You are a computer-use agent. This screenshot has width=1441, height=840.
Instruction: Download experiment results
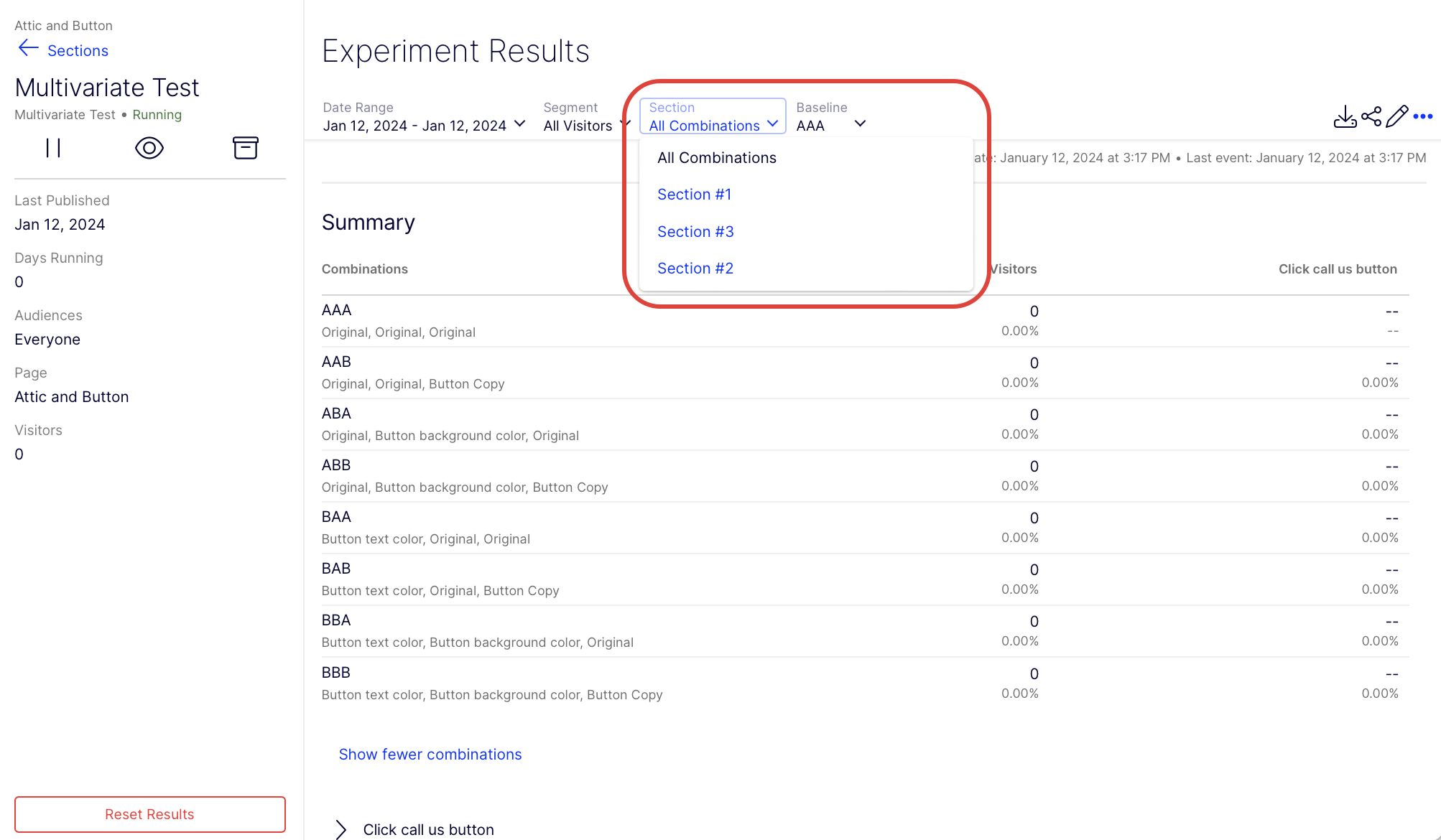click(1345, 116)
